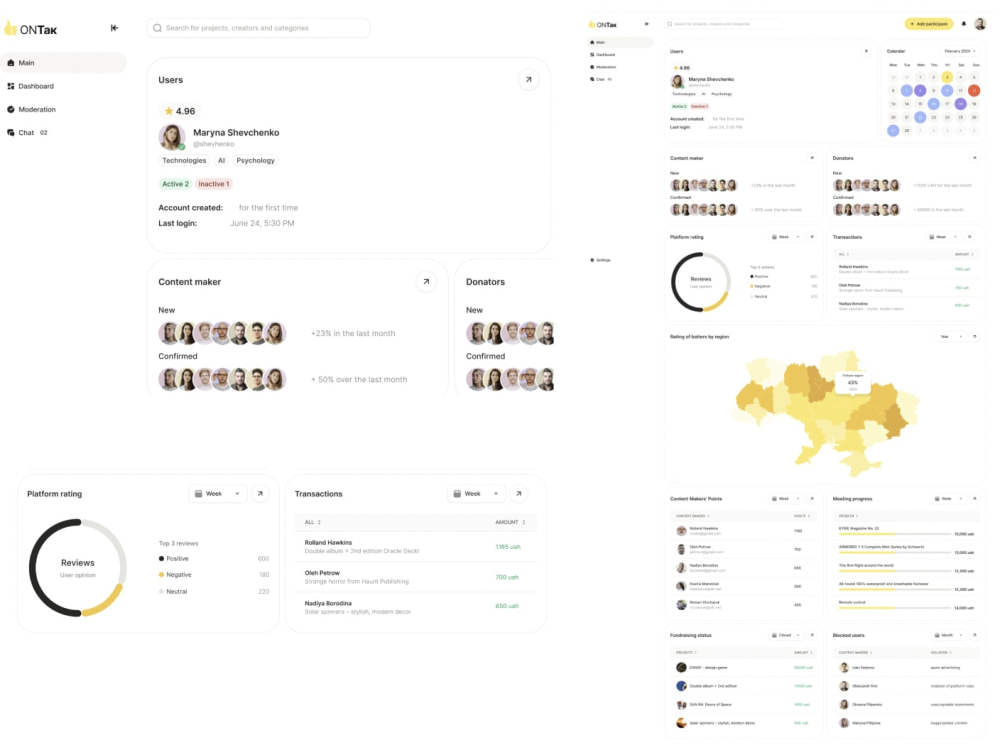Open Content maker card arrow in enlarged view

pos(426,281)
